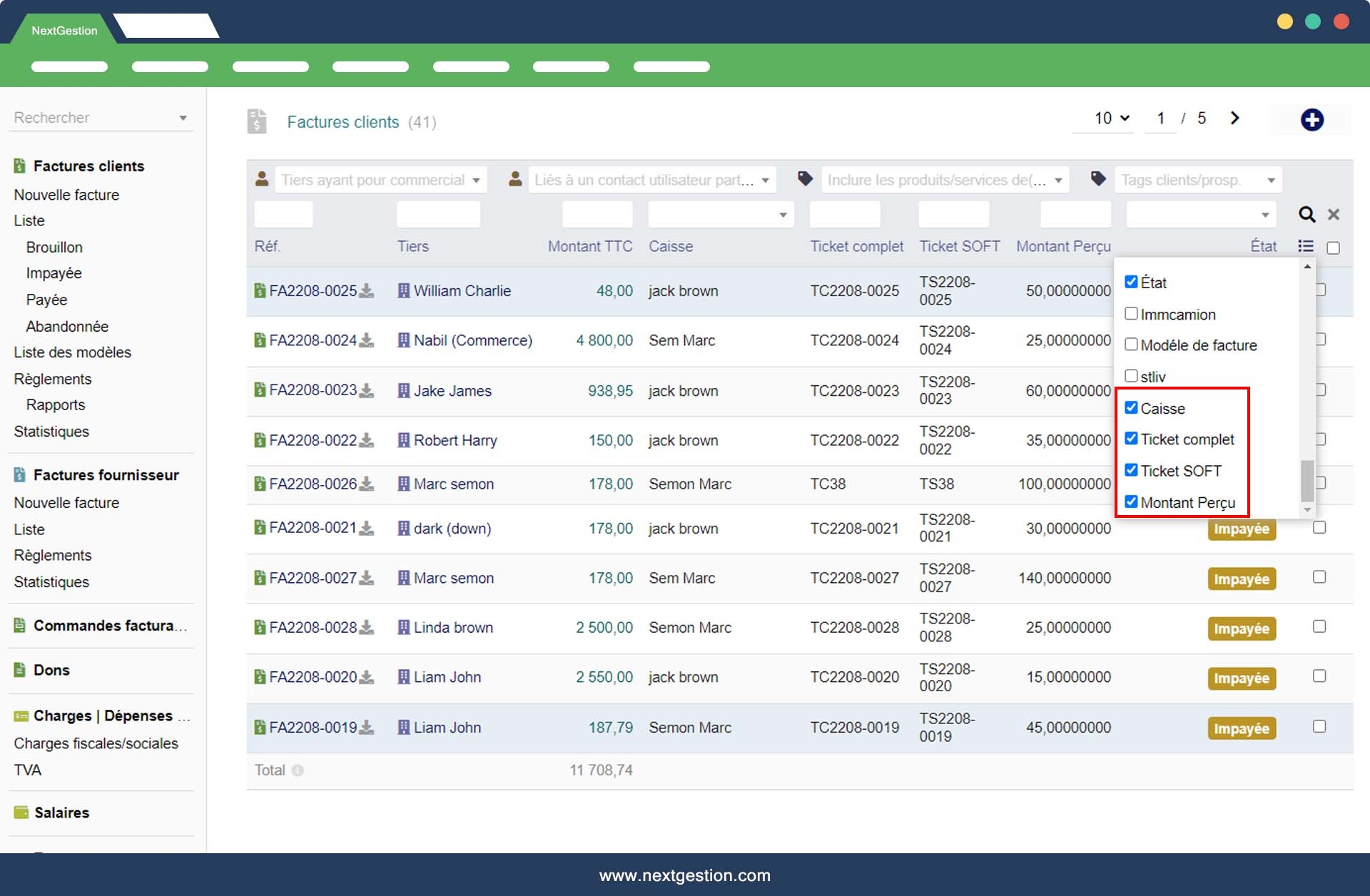Open the column selector list icon
Screen dimensions: 1370x896
click(x=1305, y=246)
